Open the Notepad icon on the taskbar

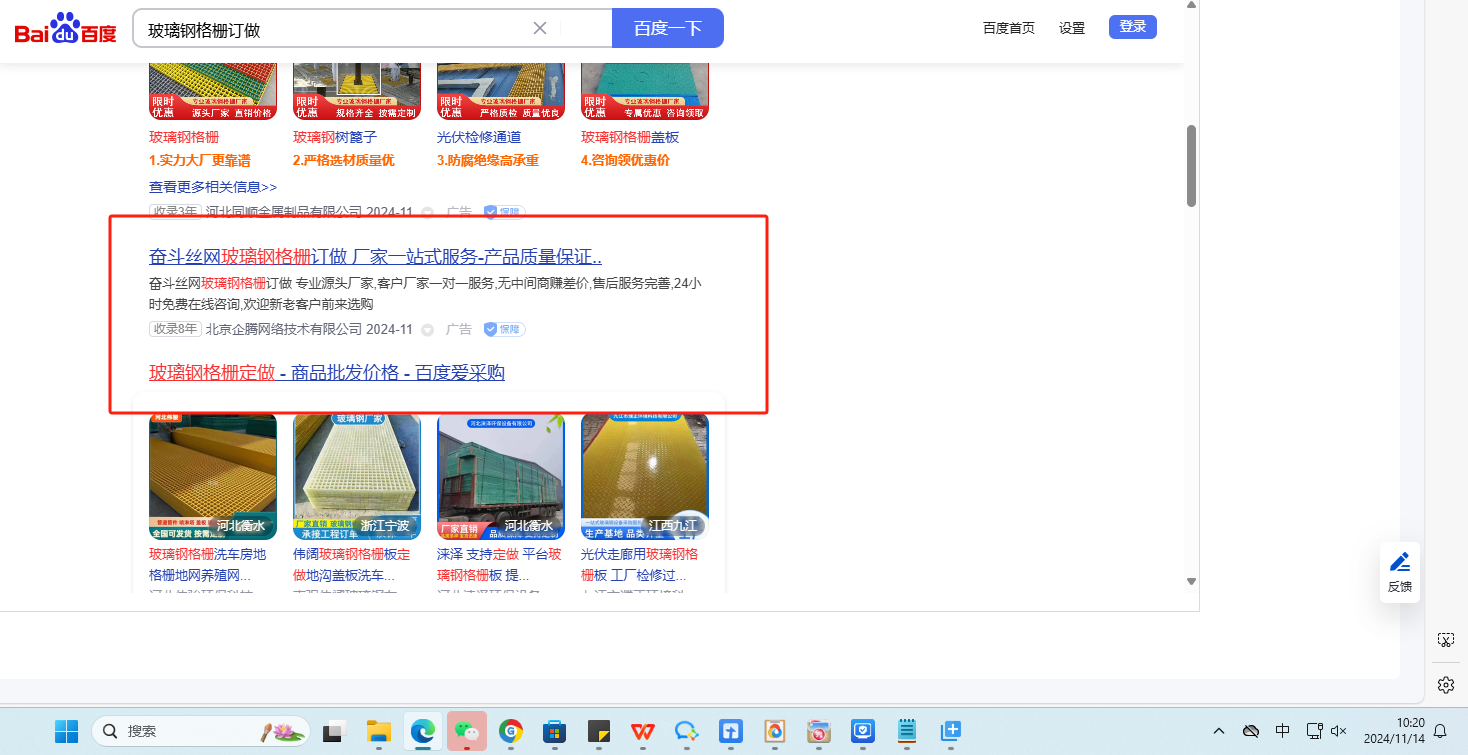[907, 731]
